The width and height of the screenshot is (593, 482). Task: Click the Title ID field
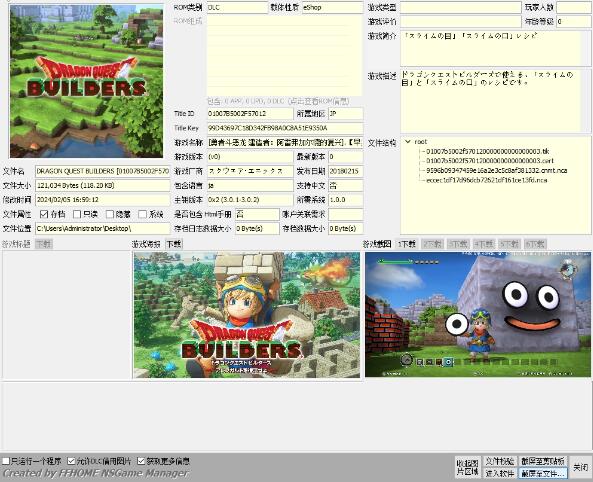point(250,114)
